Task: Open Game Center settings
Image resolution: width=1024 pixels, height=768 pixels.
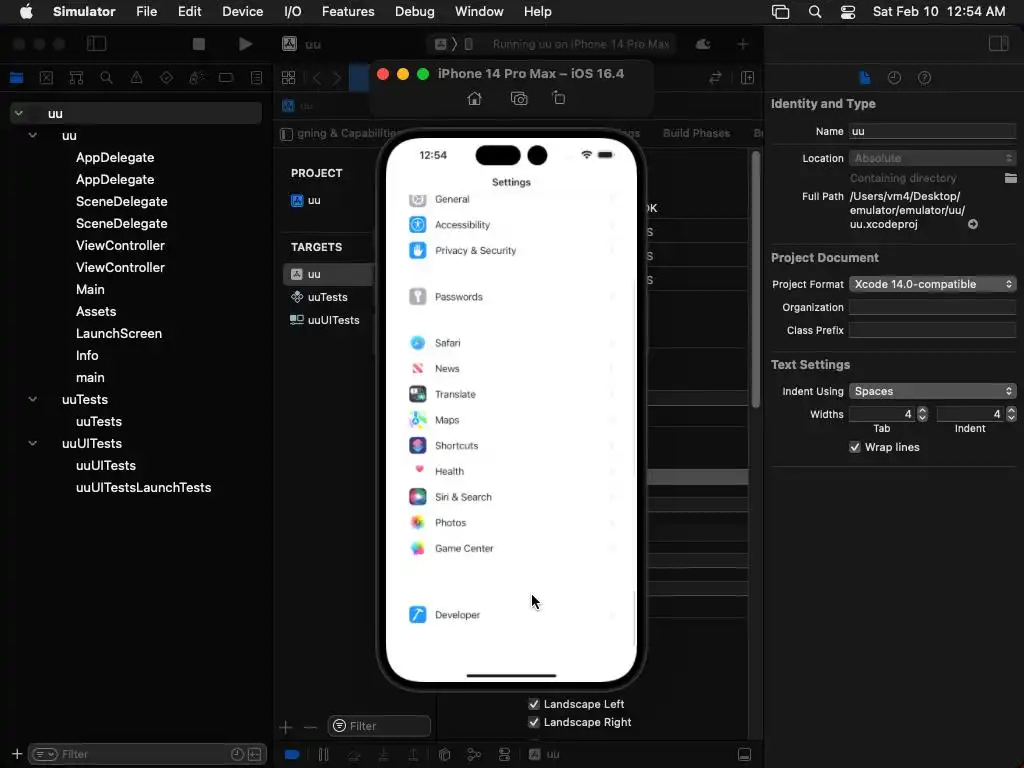Action: [x=511, y=549]
